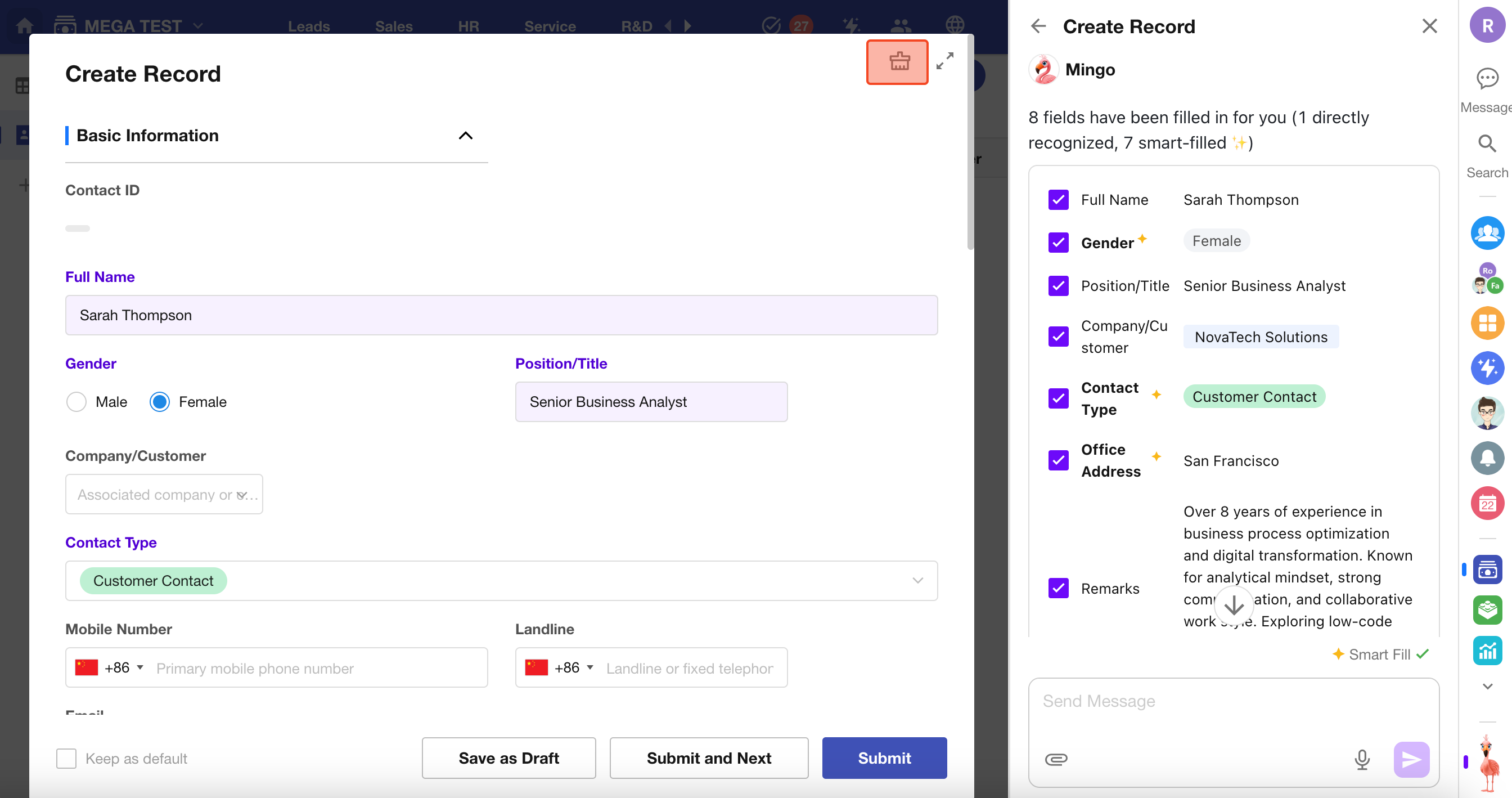Go back with the Create Record panel arrow

tap(1038, 26)
